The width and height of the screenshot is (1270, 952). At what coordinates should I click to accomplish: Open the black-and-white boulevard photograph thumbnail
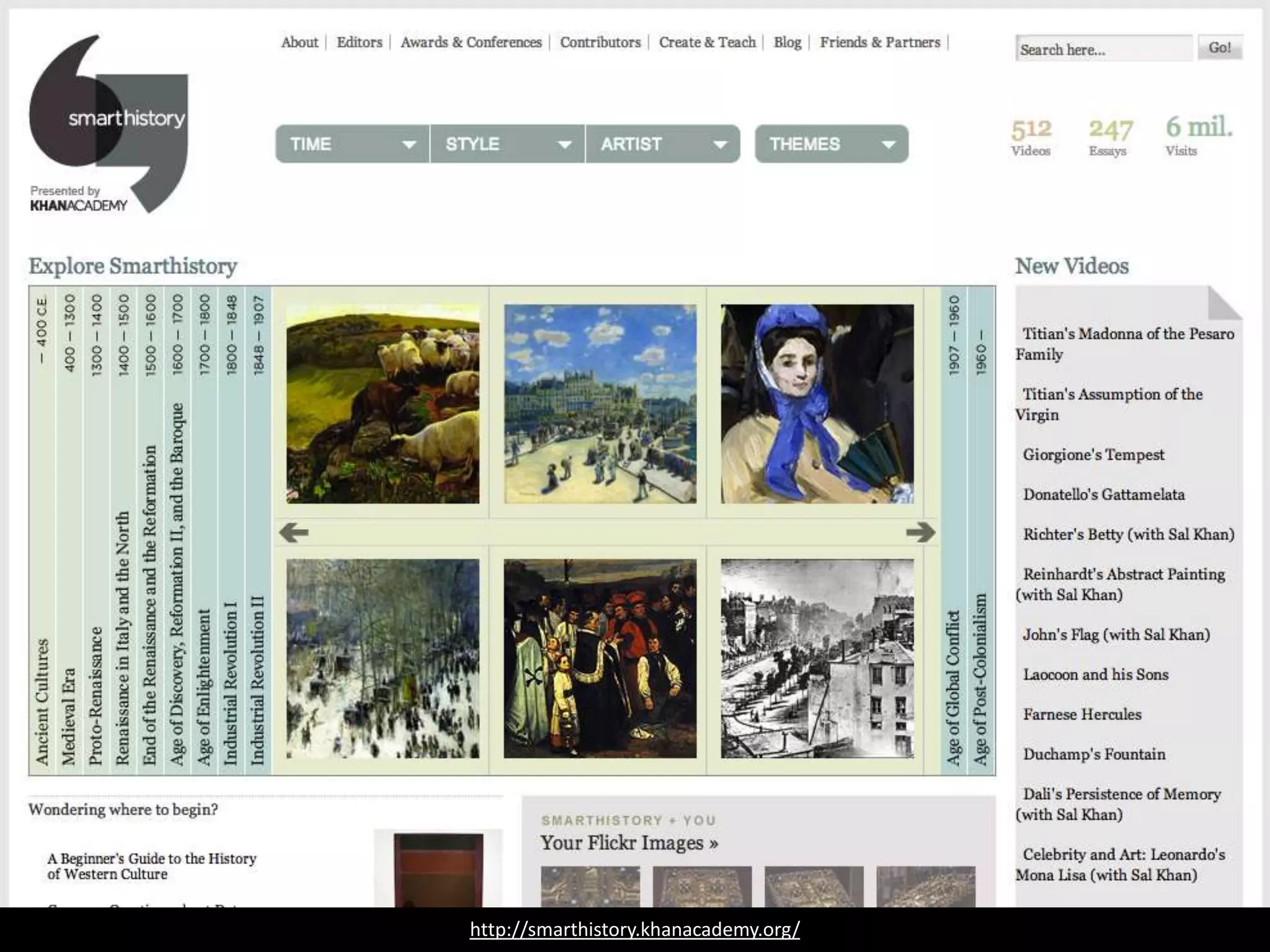(x=817, y=658)
